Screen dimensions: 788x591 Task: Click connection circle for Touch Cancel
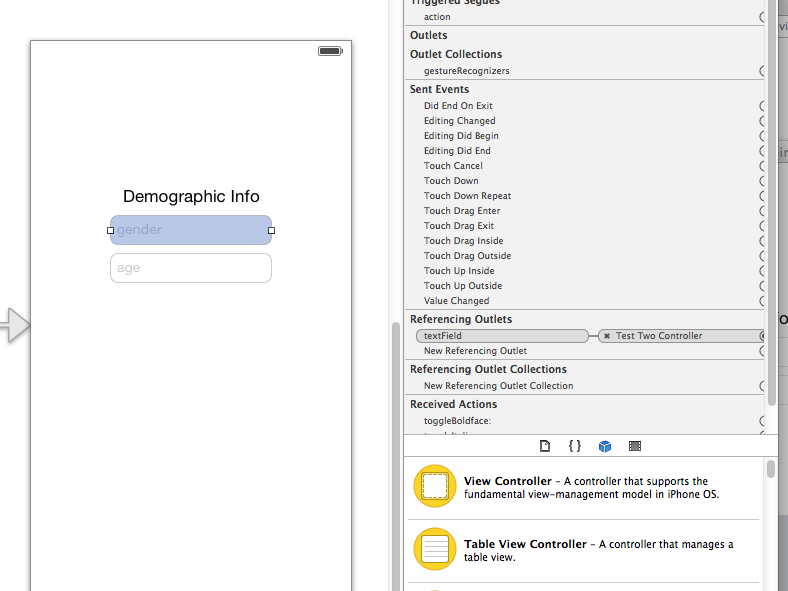pyautogui.click(x=762, y=166)
